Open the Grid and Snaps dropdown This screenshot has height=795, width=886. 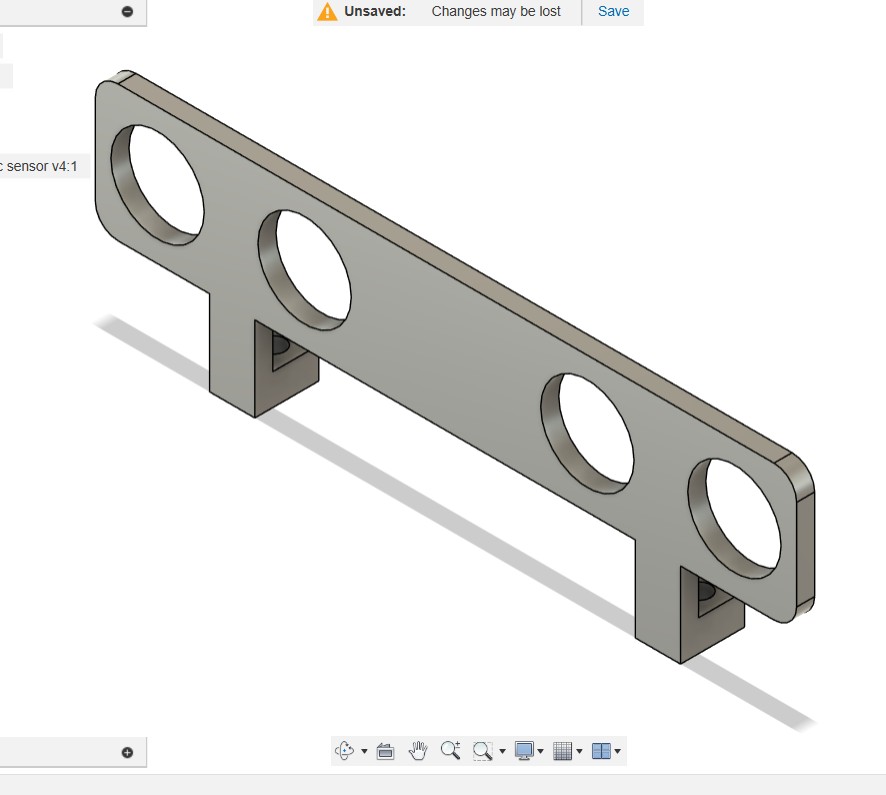(580, 751)
